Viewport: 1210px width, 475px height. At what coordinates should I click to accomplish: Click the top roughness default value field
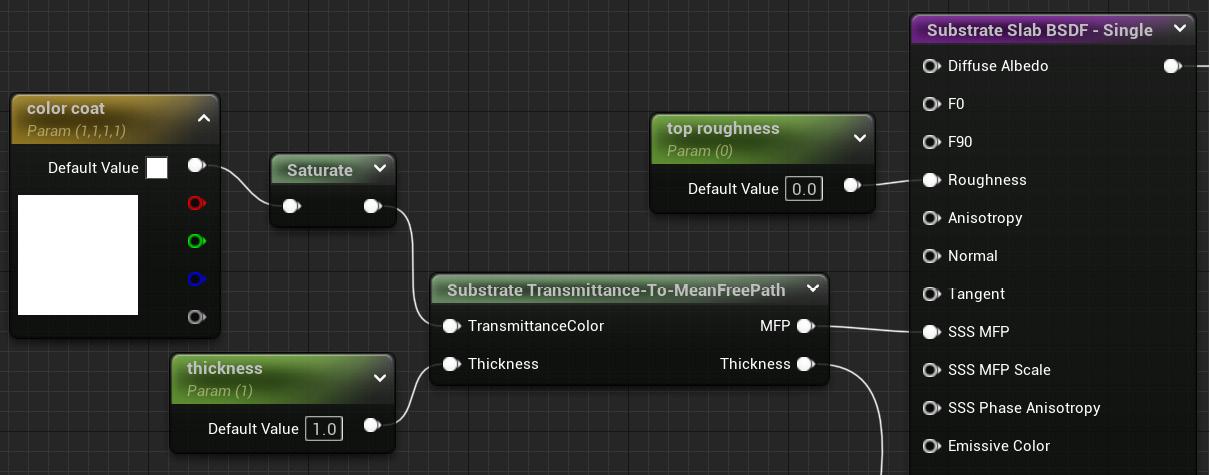(804, 189)
